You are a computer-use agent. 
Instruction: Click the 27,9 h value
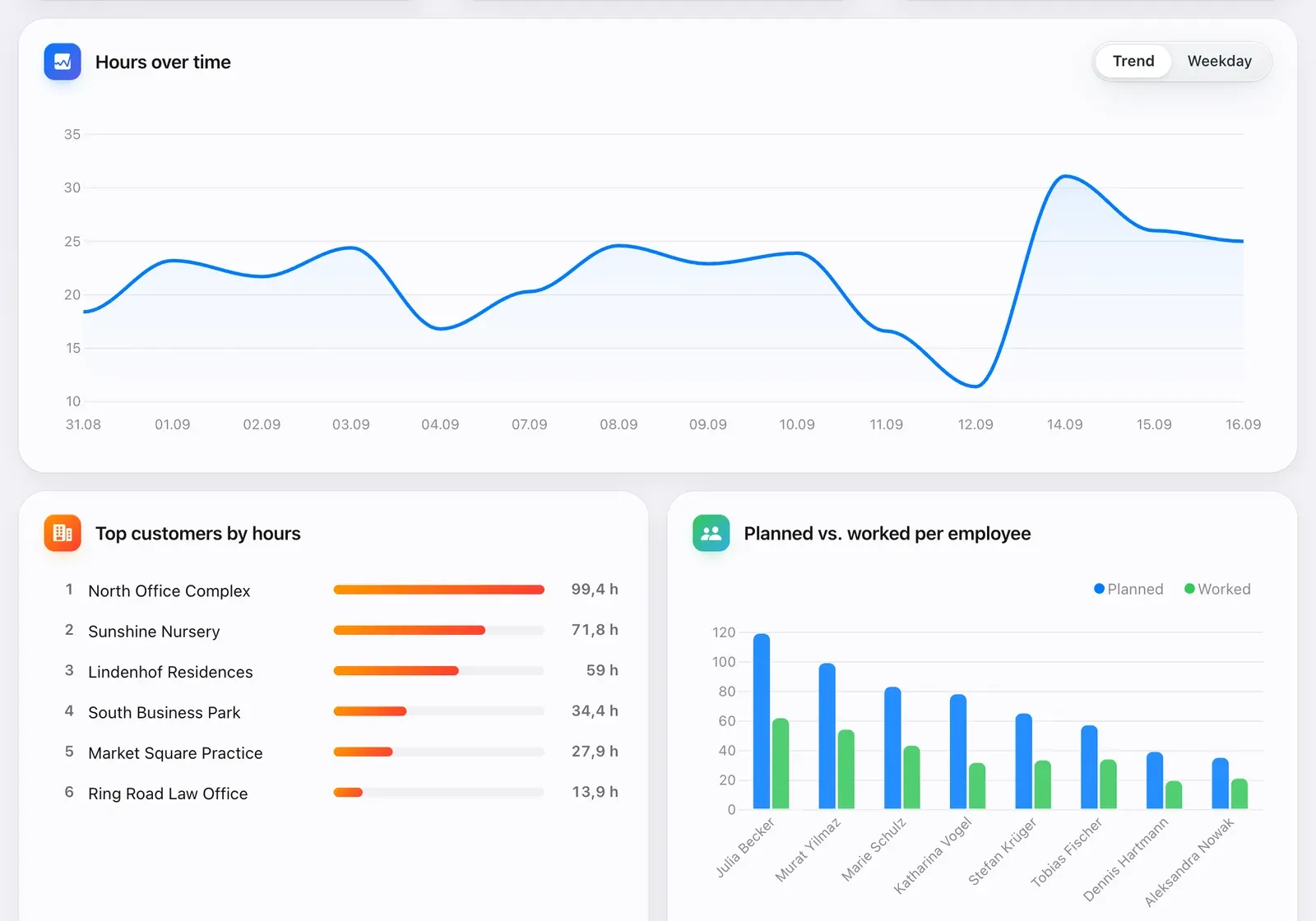pos(595,751)
